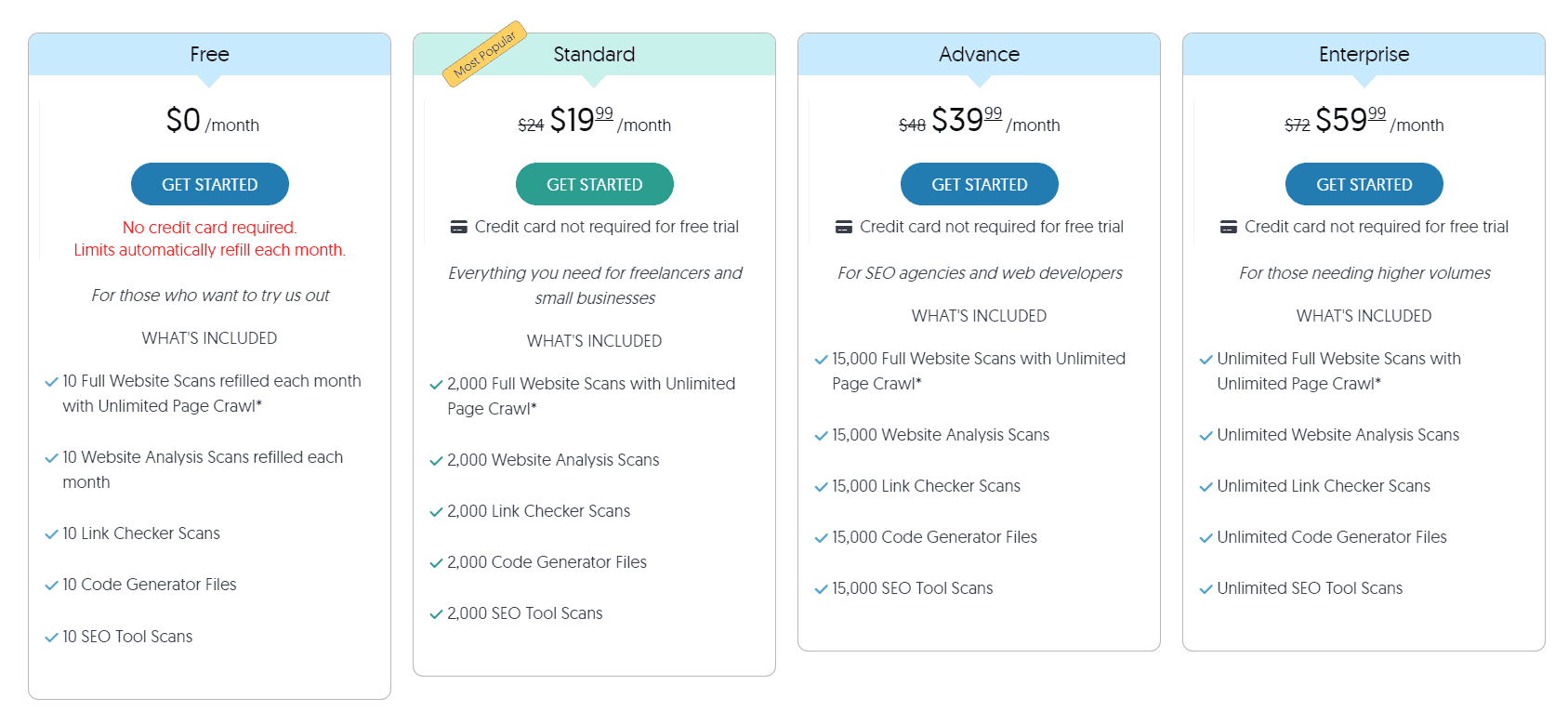
Task: Click GET STARTED on the Advance plan
Action: click(x=979, y=184)
